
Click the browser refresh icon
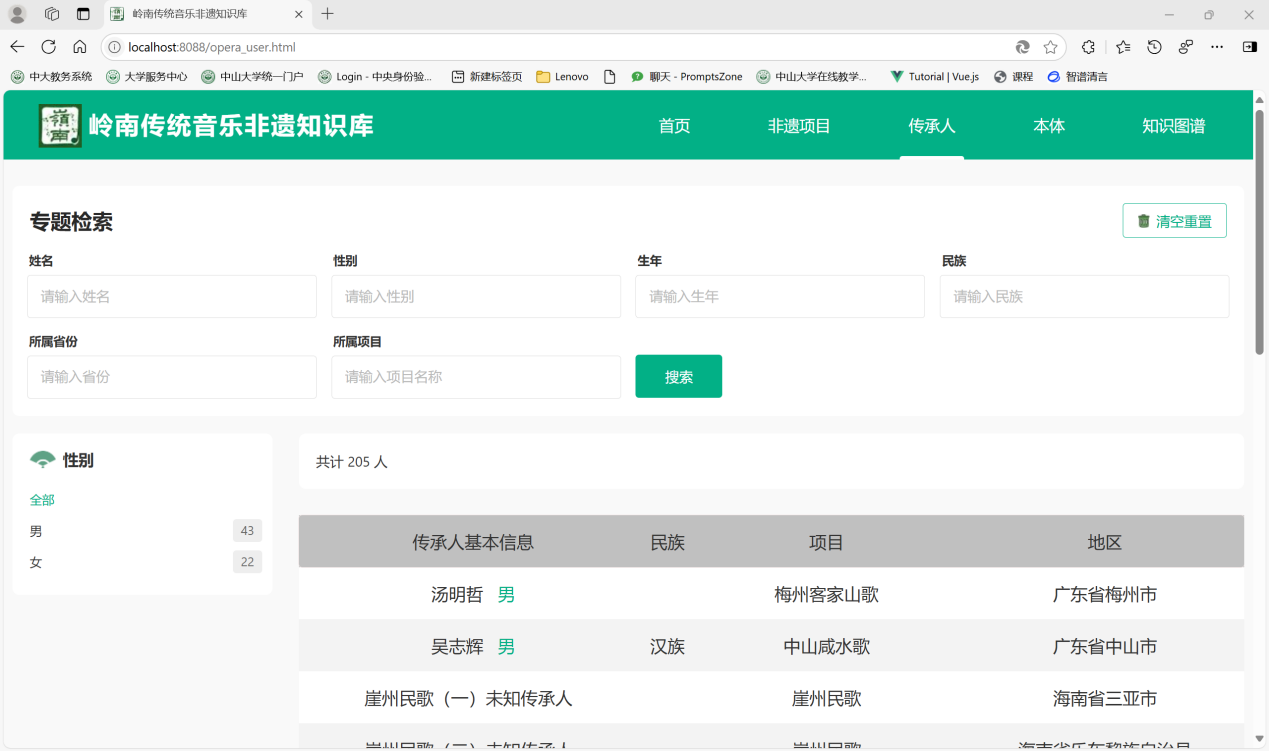click(x=48, y=47)
